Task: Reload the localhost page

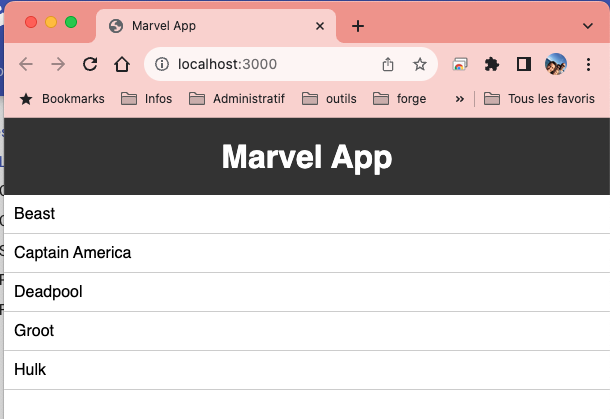Action: pyautogui.click(x=90, y=64)
